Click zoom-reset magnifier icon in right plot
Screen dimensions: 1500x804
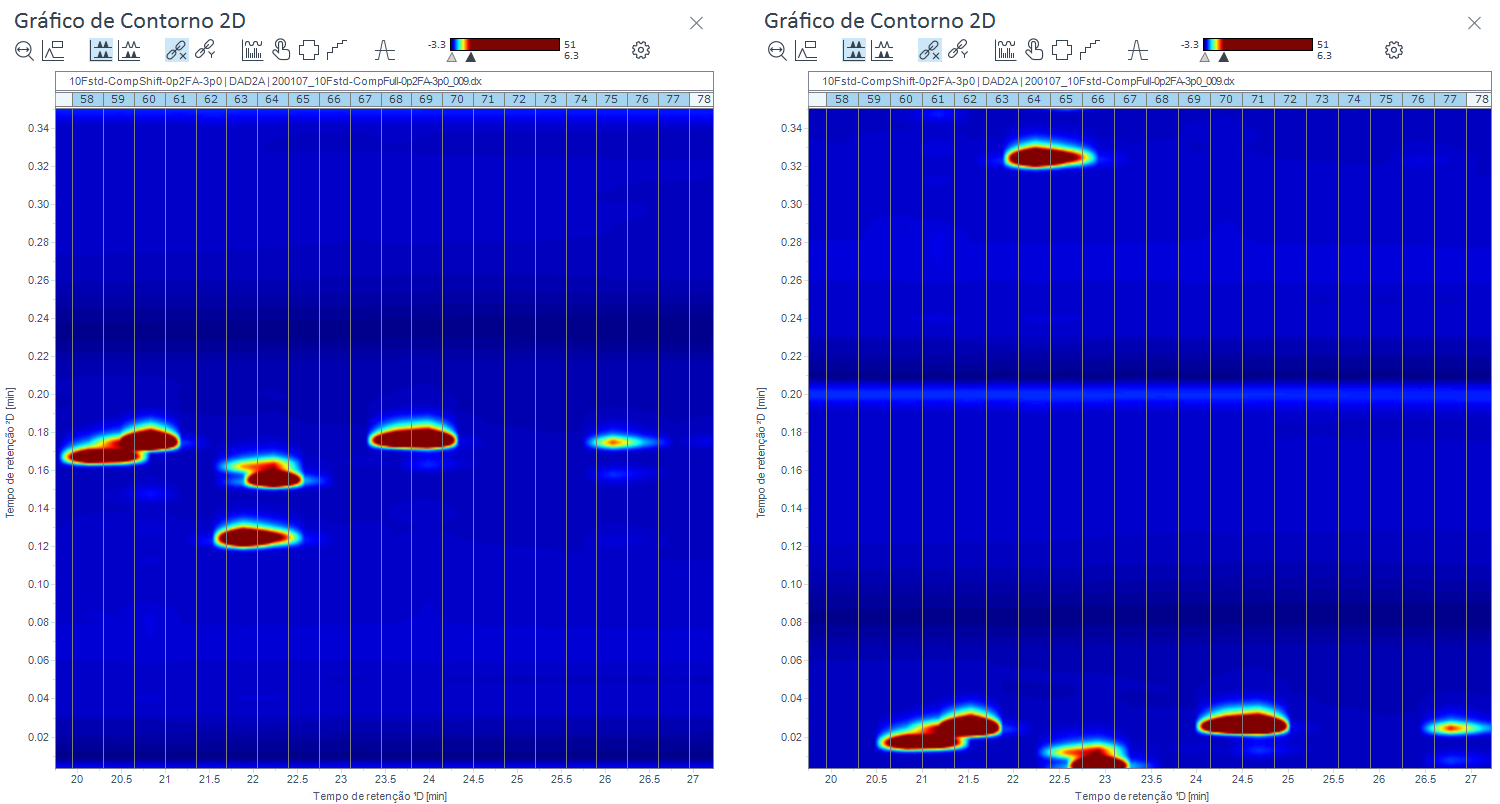point(777,49)
